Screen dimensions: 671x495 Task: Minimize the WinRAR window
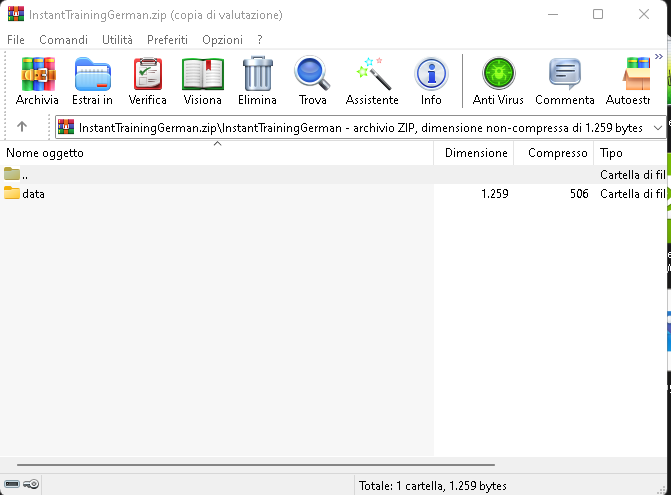click(553, 14)
